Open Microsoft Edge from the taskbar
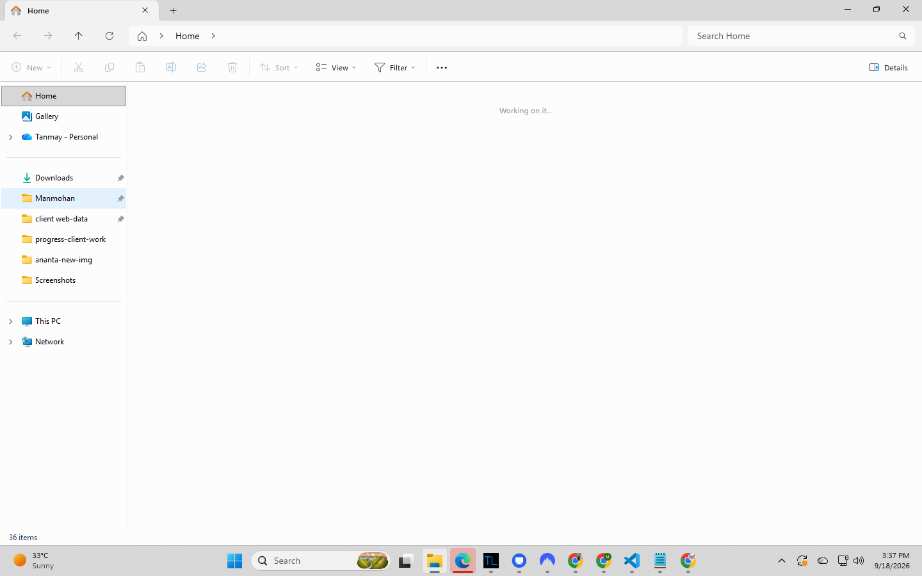The width and height of the screenshot is (922, 576). click(462, 561)
